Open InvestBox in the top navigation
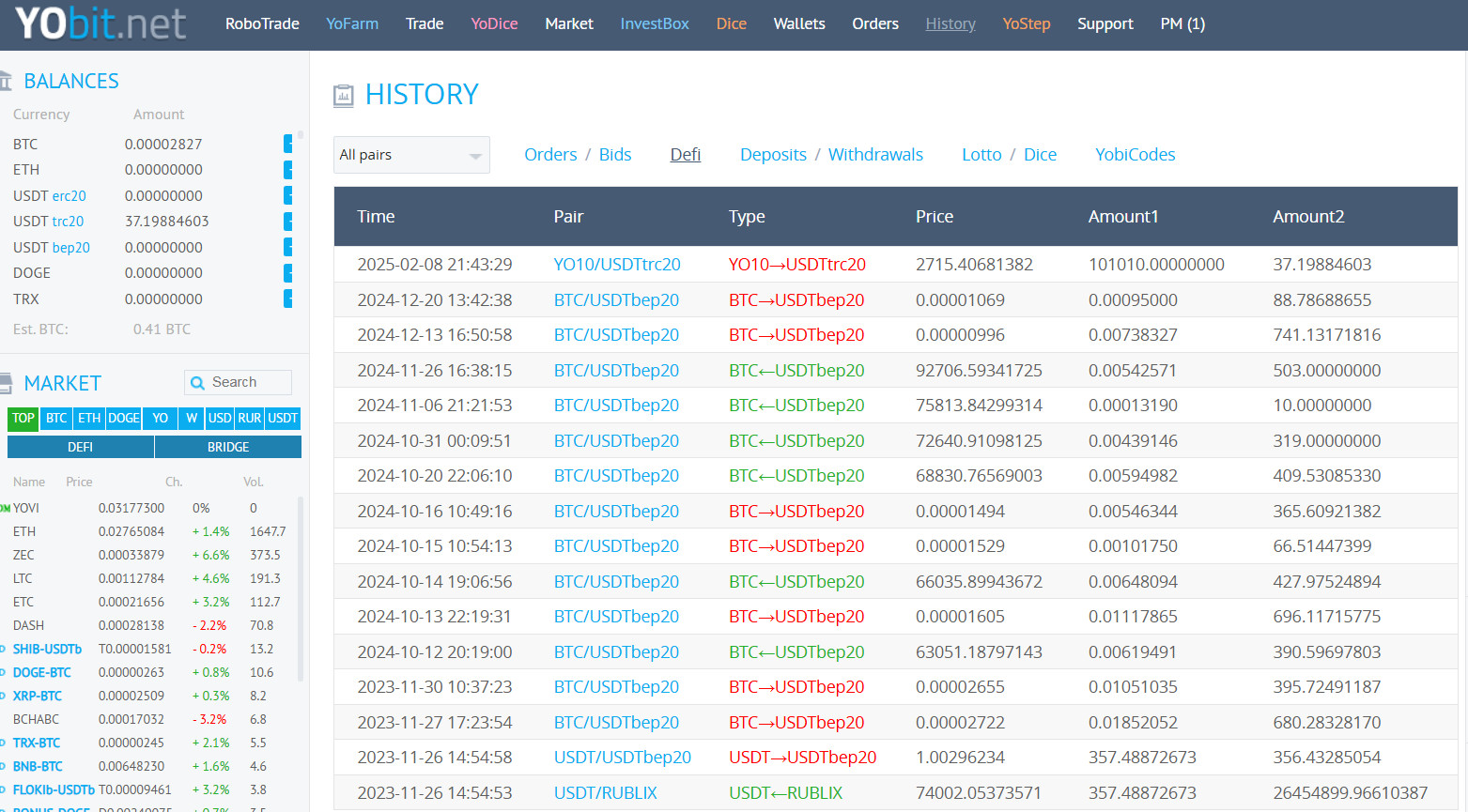Screen dimensions: 1468x812 coord(655,23)
